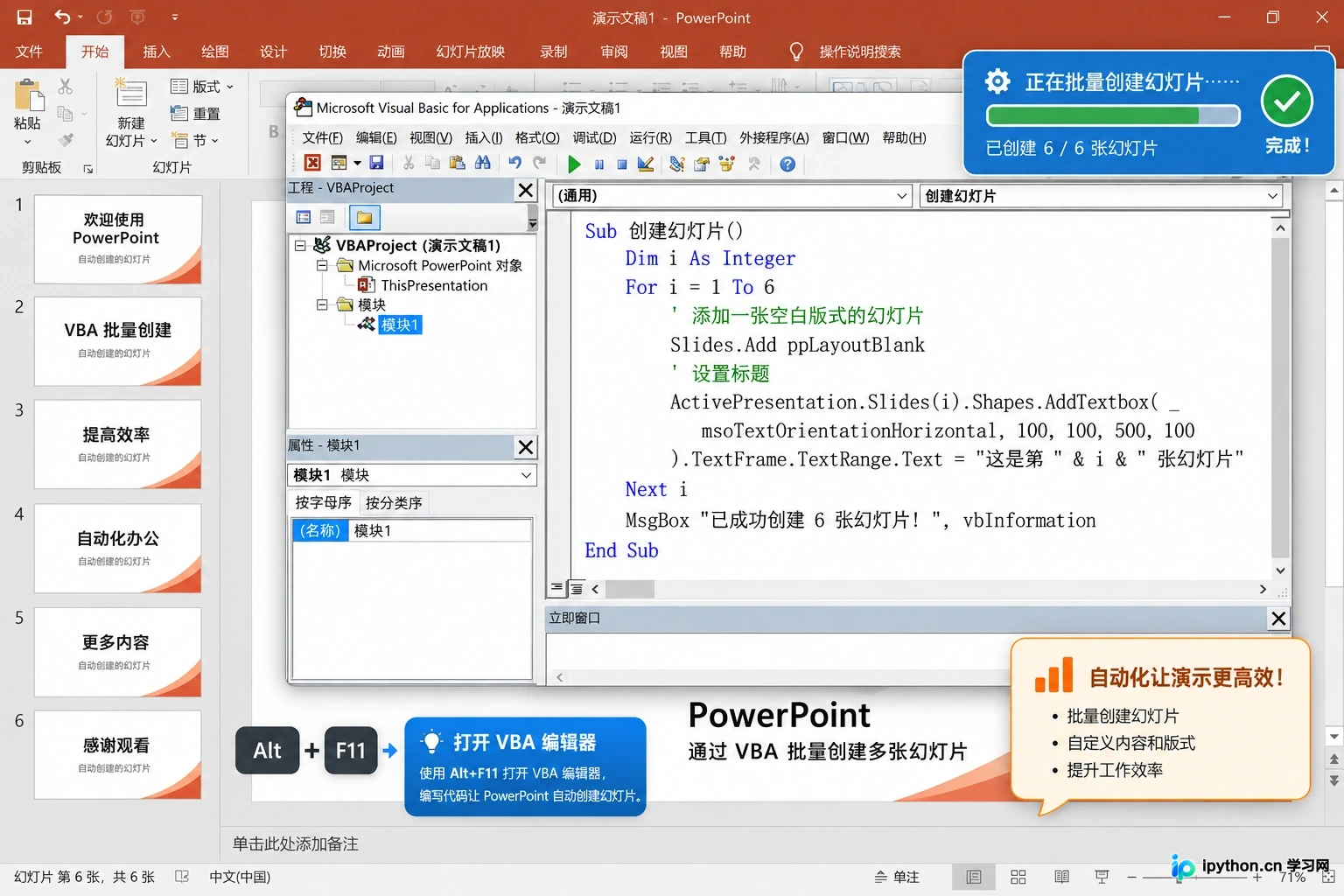The width and height of the screenshot is (1344, 896).
Task: Save the project with the floppy disk icon
Action: 376,163
